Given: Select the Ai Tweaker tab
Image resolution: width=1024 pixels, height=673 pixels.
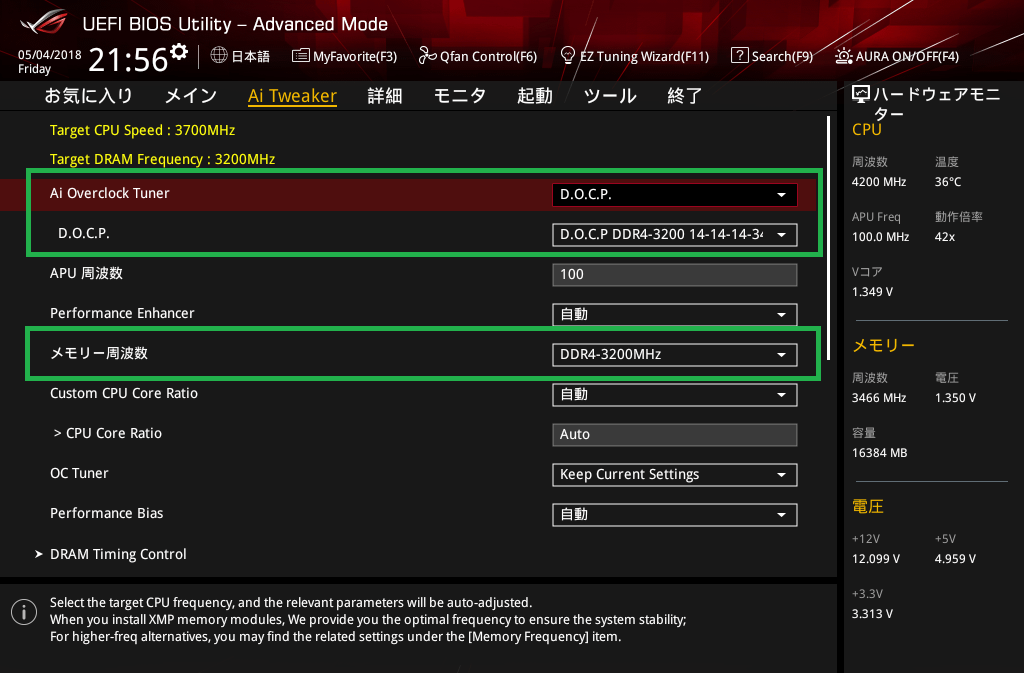Looking at the screenshot, I should pos(292,96).
